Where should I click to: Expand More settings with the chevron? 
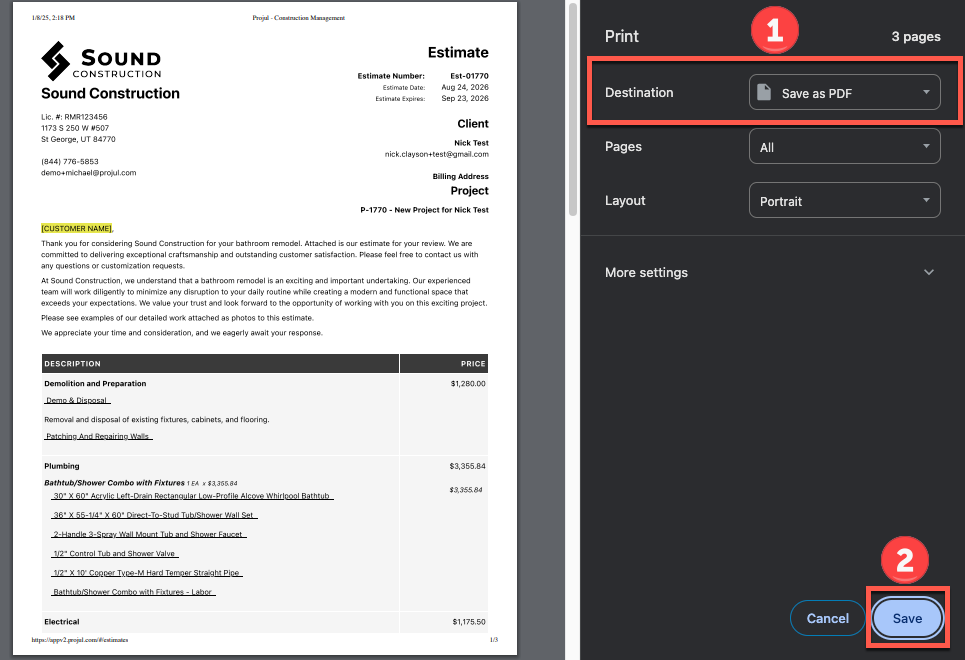click(928, 273)
